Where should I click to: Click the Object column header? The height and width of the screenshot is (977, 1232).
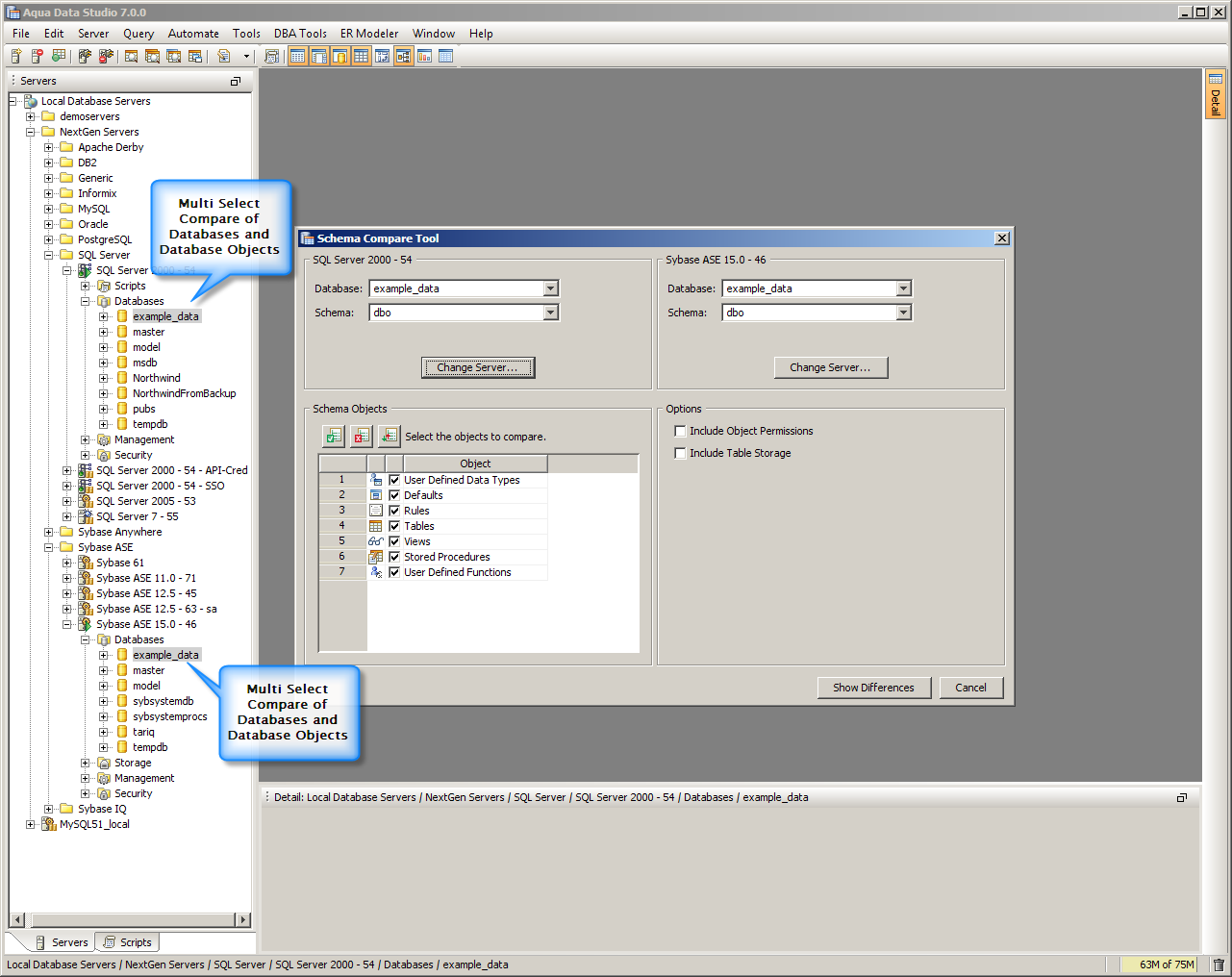point(475,463)
